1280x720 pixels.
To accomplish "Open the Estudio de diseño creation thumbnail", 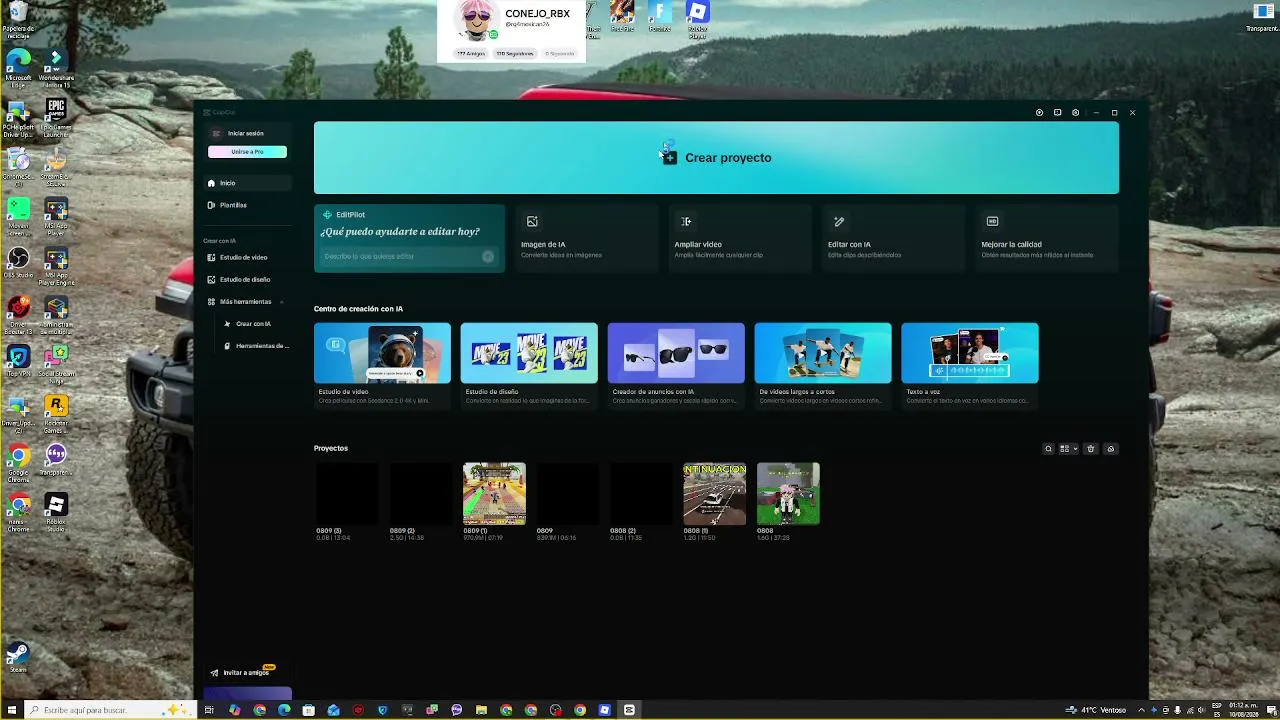I will coord(529,353).
